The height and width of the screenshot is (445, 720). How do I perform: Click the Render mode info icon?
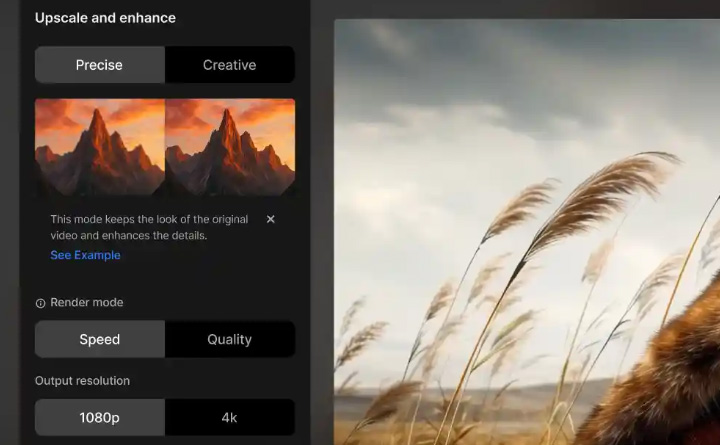point(40,303)
